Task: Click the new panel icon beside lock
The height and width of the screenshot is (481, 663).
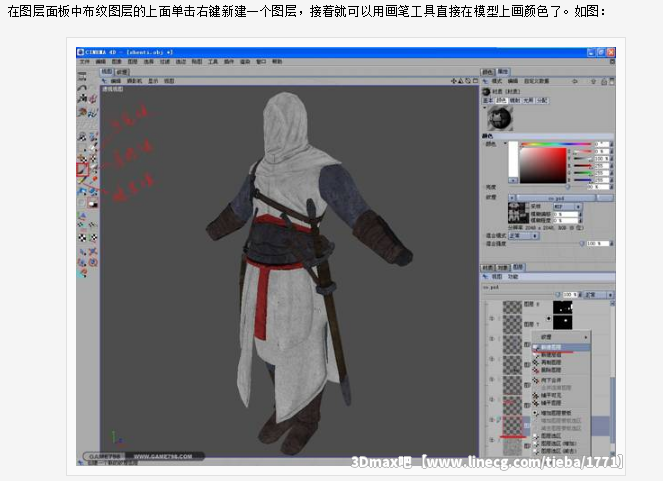Action: (612, 81)
